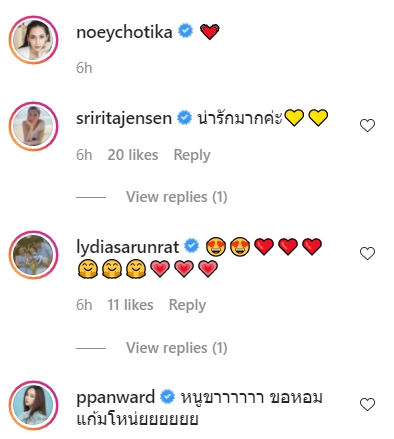Image resolution: width=394 pixels, height=439 pixels.
Task: Like ppanward's comment with heart icon
Action: 367,404
